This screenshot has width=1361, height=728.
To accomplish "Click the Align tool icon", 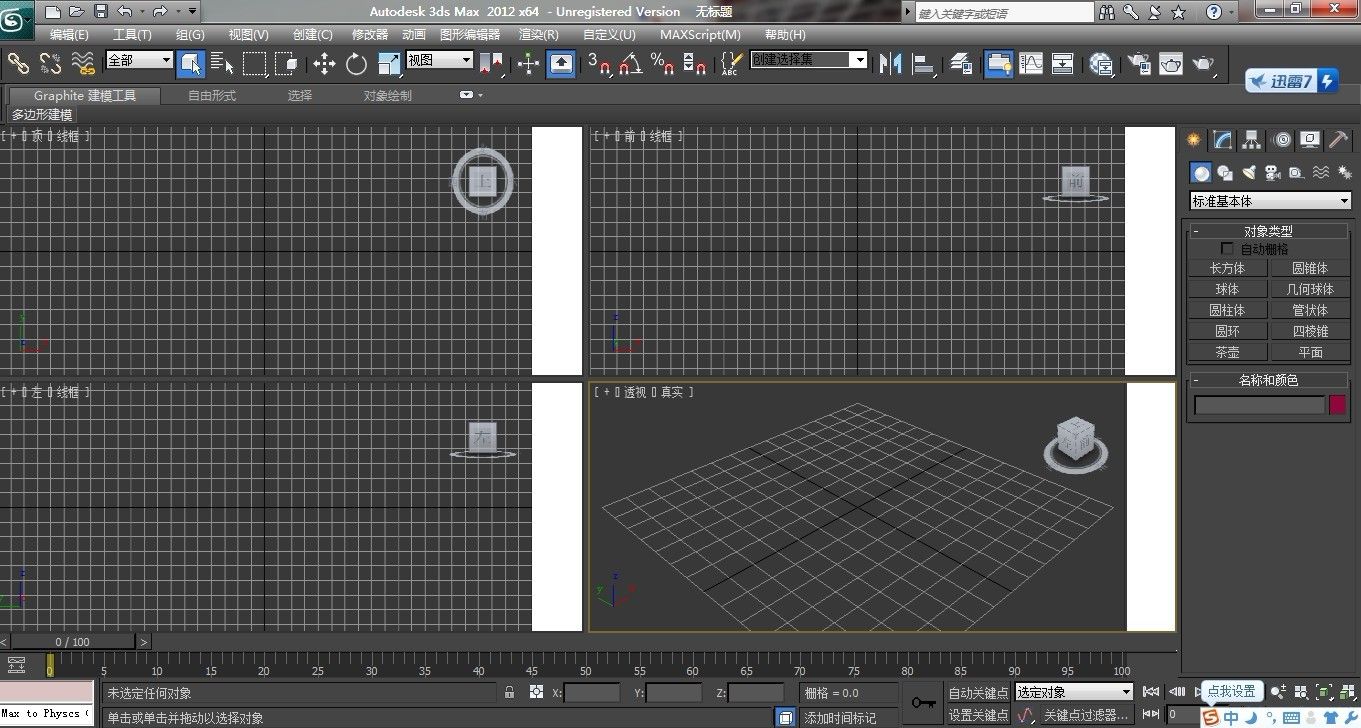I will click(x=923, y=63).
